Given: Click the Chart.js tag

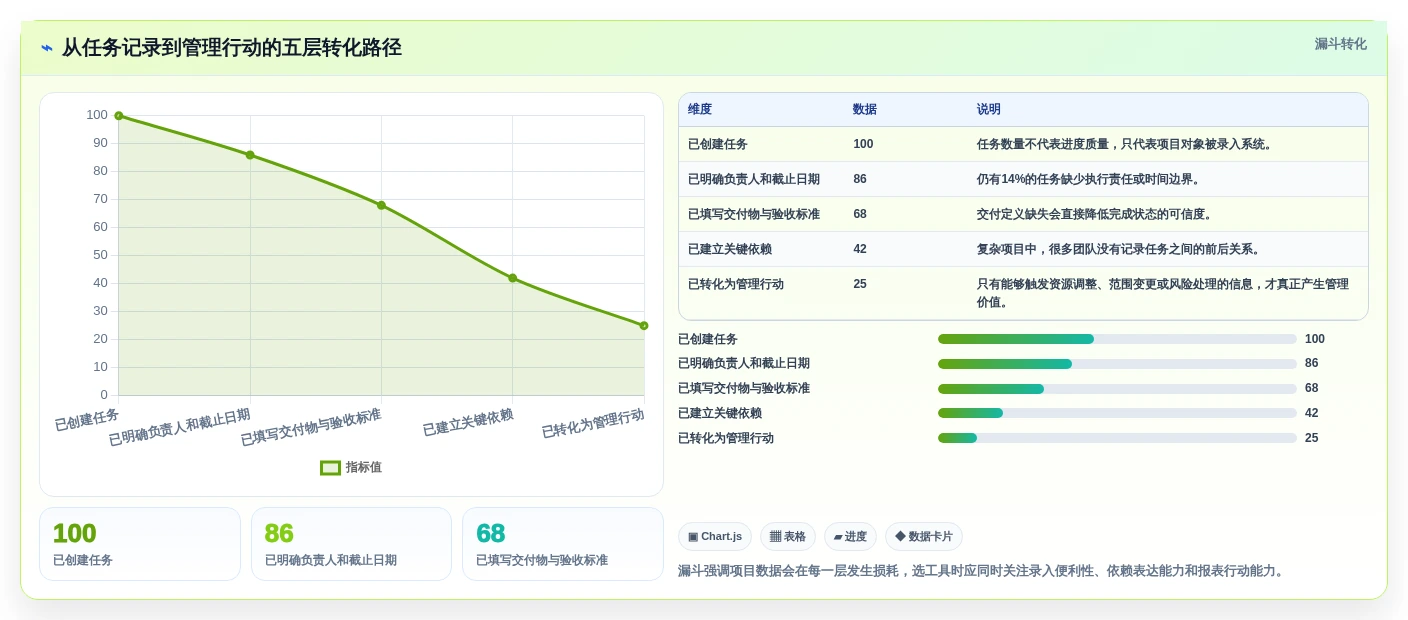Looking at the screenshot, I should 714,536.
